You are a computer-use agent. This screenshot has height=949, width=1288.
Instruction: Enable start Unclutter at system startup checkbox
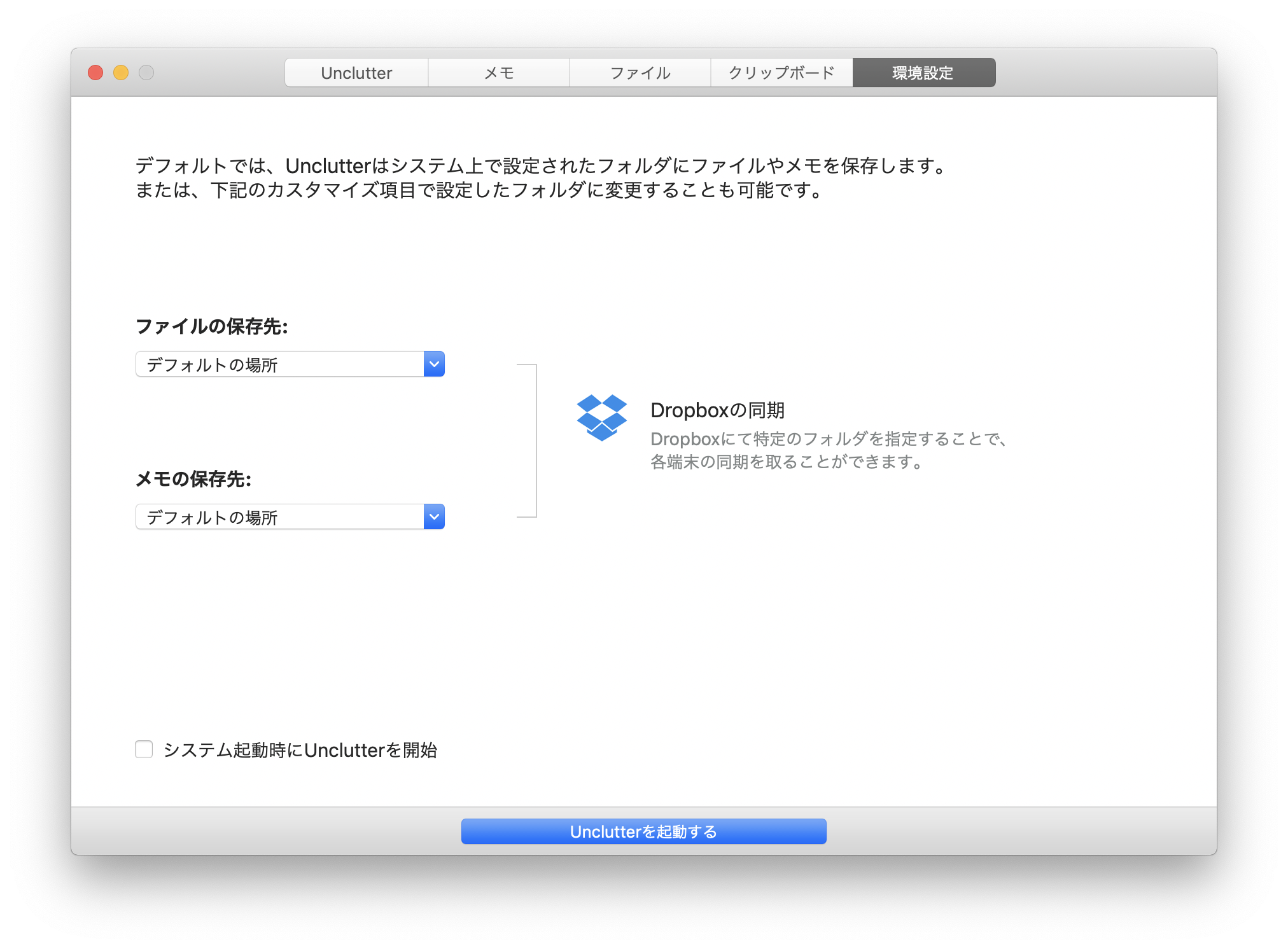pyautogui.click(x=144, y=749)
